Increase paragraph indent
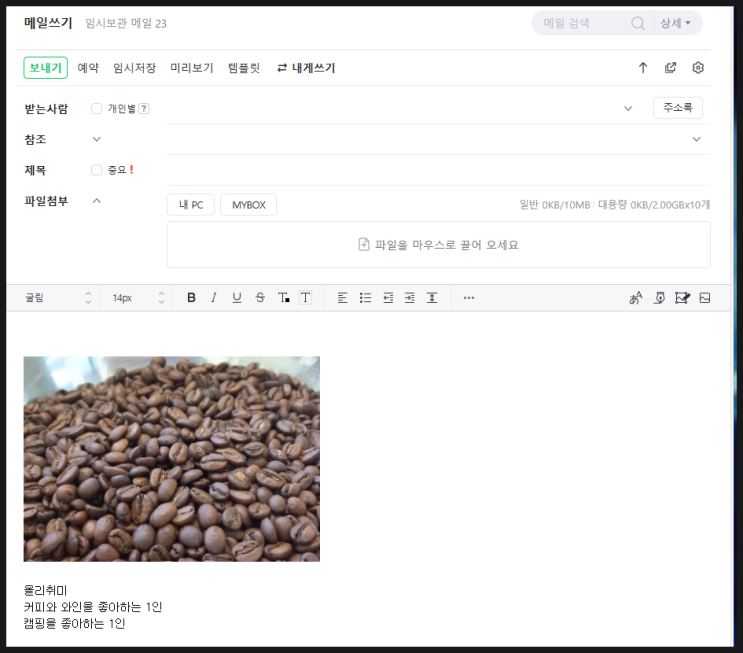This screenshot has height=653, width=743. coord(410,298)
